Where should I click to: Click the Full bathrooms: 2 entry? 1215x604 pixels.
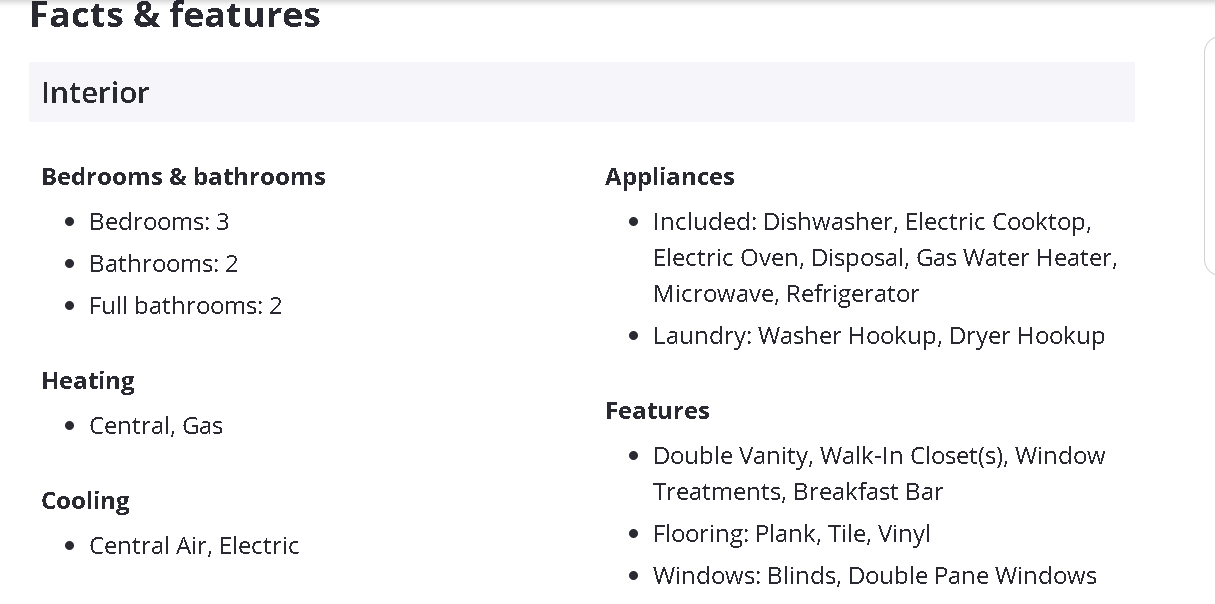185,306
